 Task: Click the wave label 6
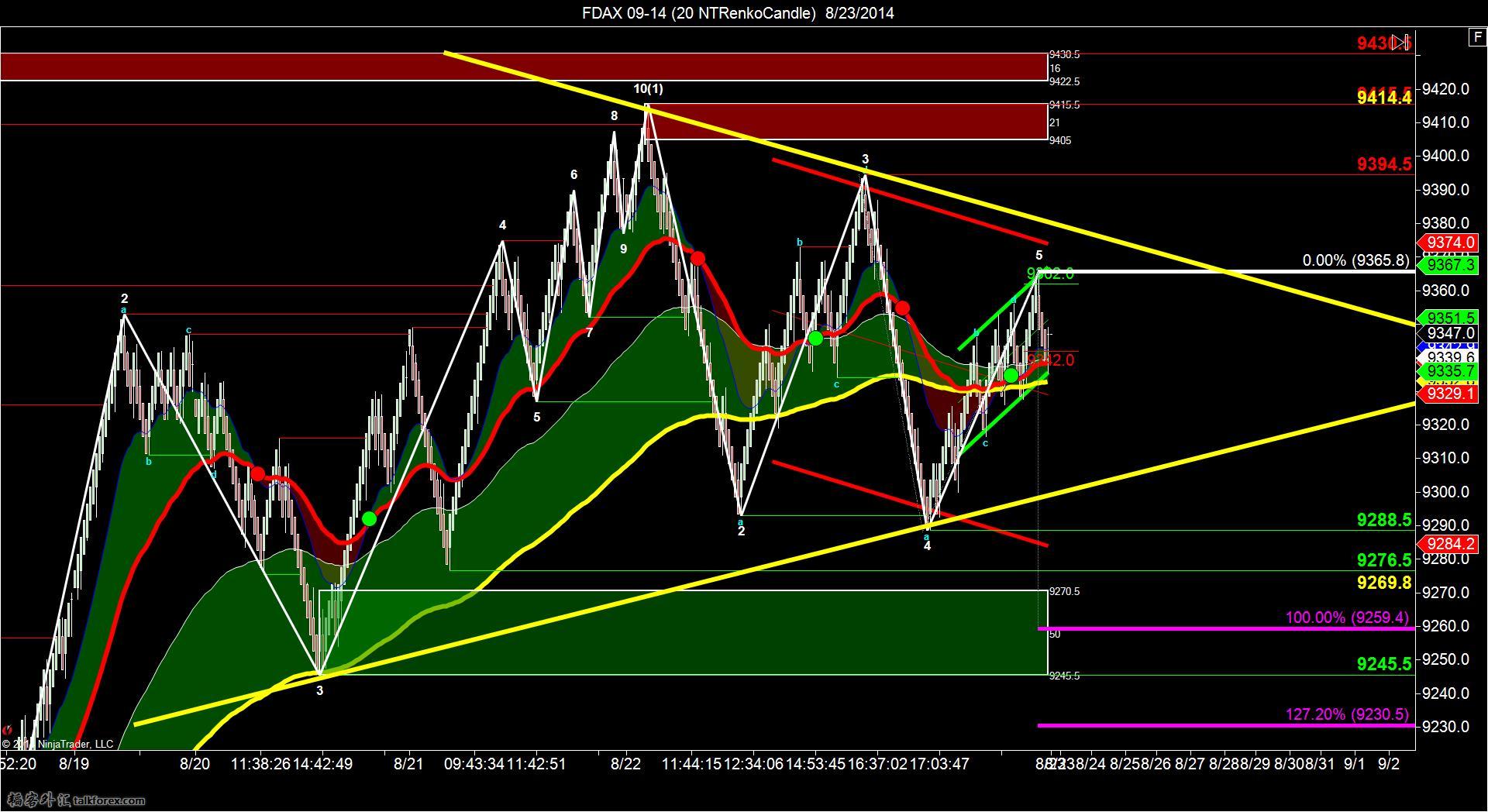click(x=573, y=175)
